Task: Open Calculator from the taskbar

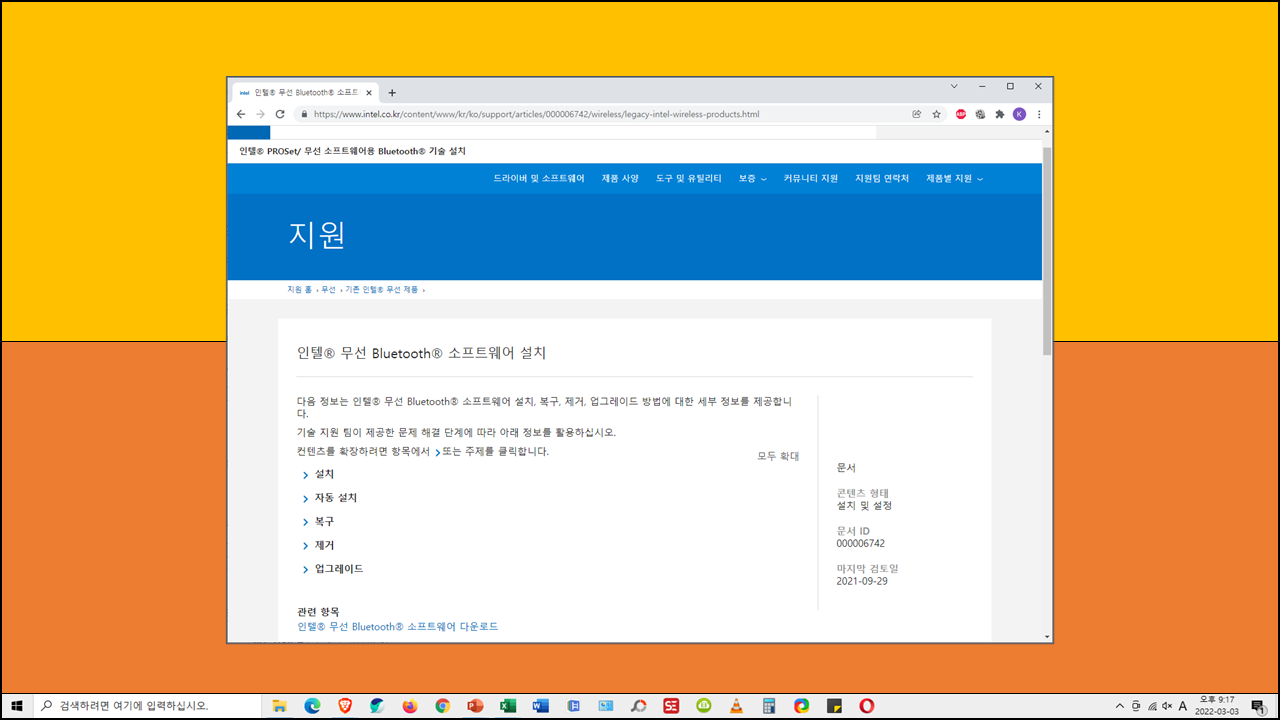Action: pos(769,706)
